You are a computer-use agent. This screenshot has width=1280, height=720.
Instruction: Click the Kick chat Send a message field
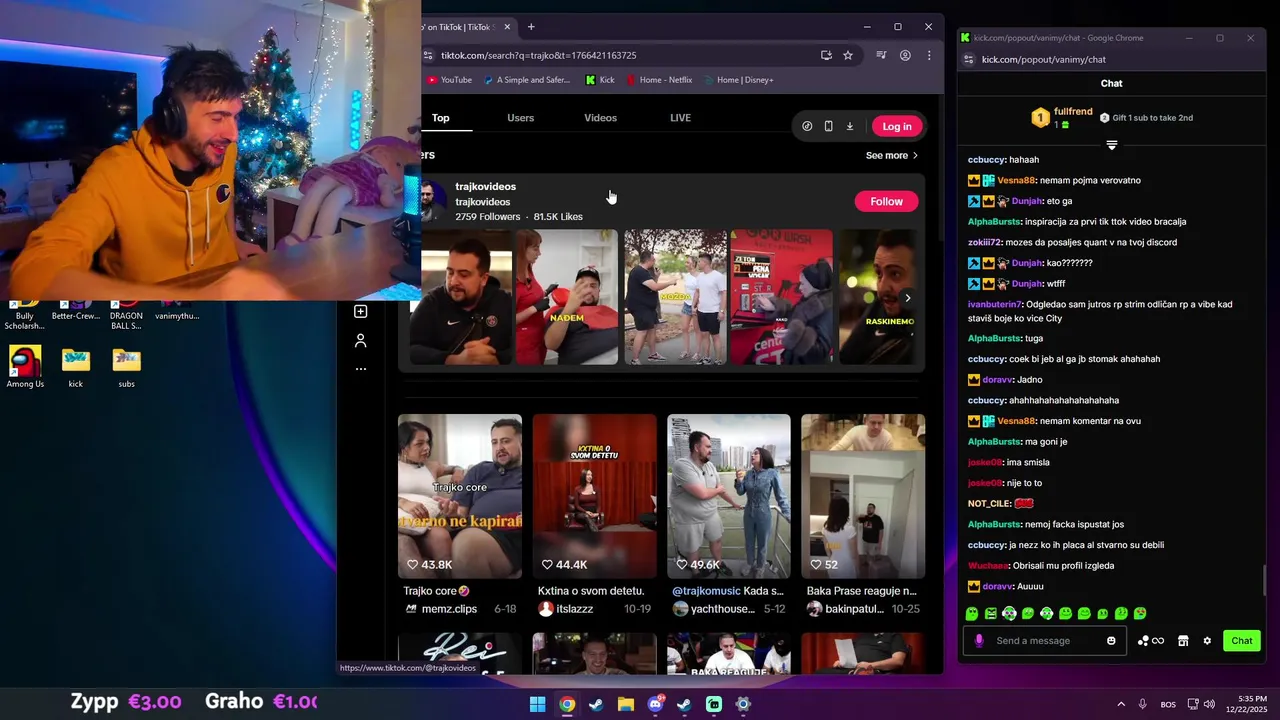pyautogui.click(x=1047, y=641)
